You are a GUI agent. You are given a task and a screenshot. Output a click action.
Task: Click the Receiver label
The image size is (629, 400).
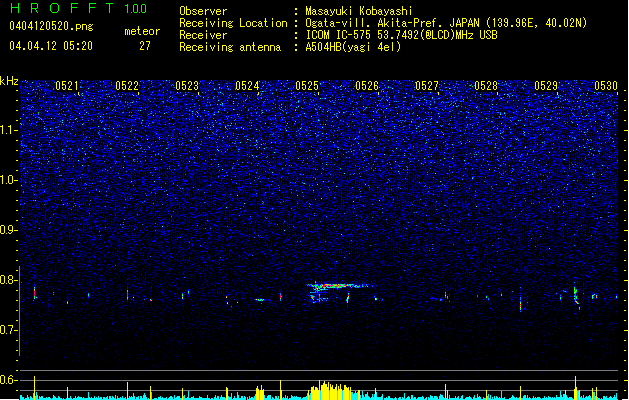coord(203,35)
